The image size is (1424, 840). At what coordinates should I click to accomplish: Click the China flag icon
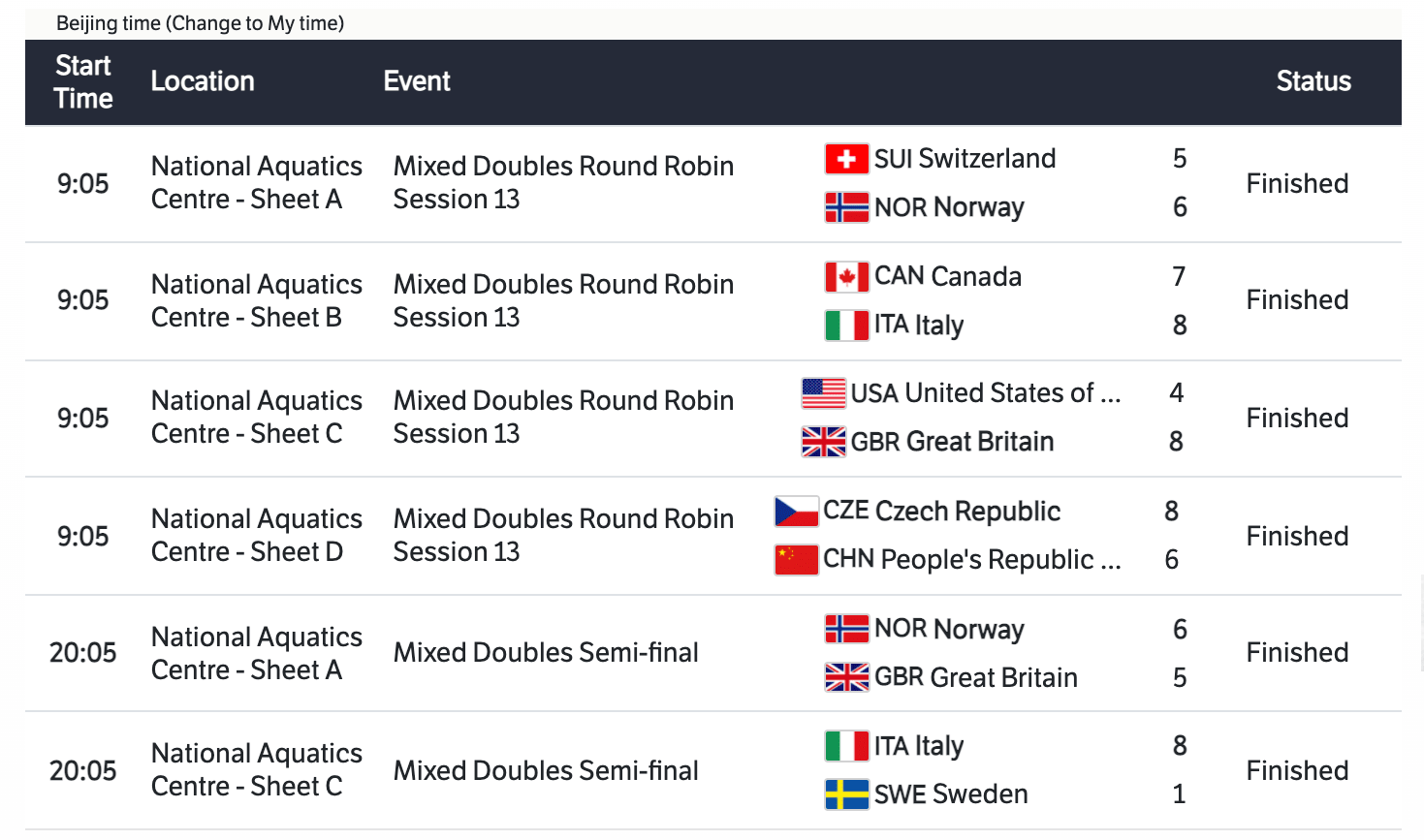pos(796,560)
